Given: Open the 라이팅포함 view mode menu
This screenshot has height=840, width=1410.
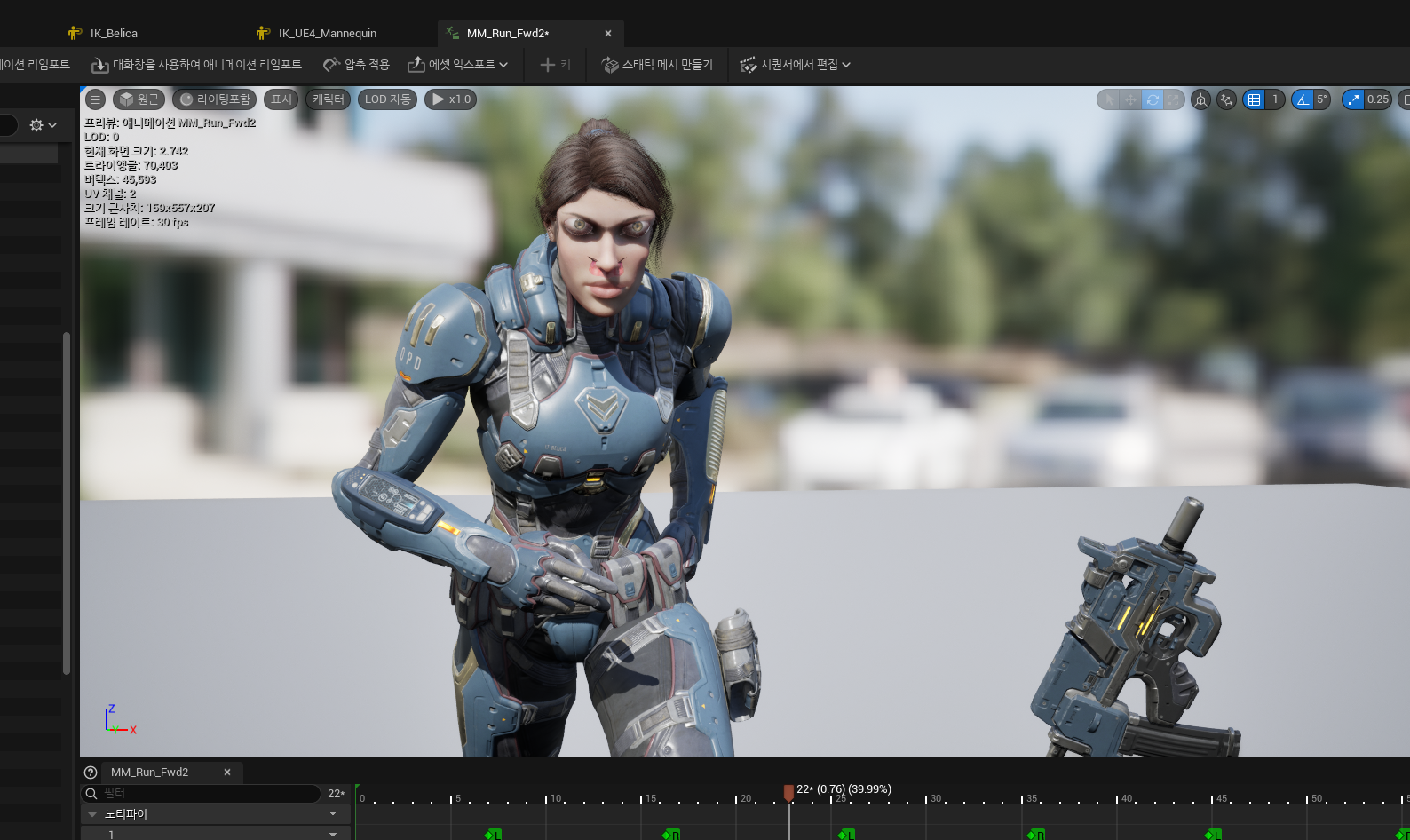Looking at the screenshot, I should pos(215,99).
